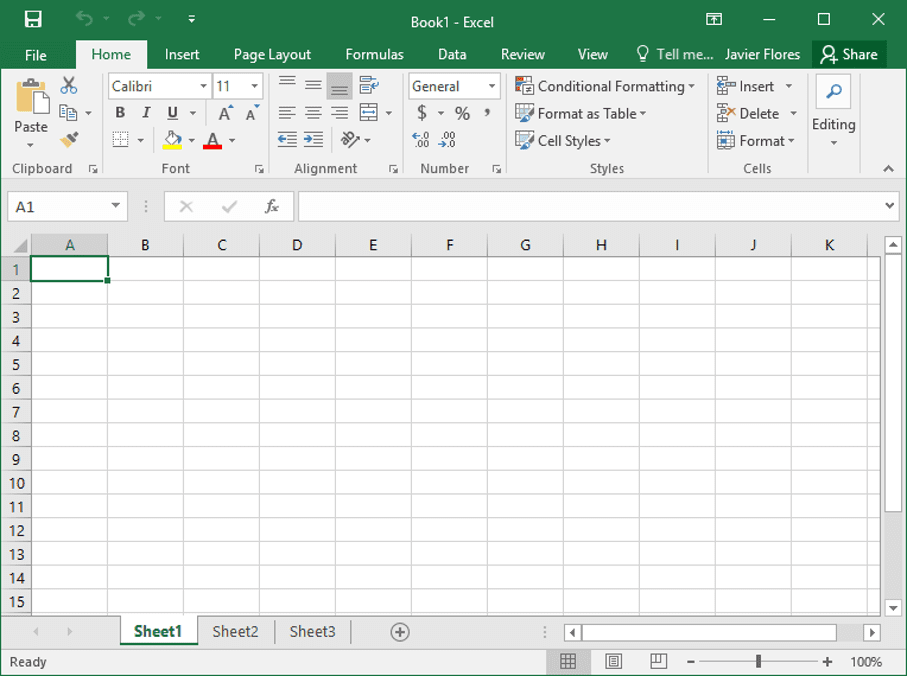This screenshot has height=676, width=908.
Task: Toggle italic formatting
Action: [145, 113]
